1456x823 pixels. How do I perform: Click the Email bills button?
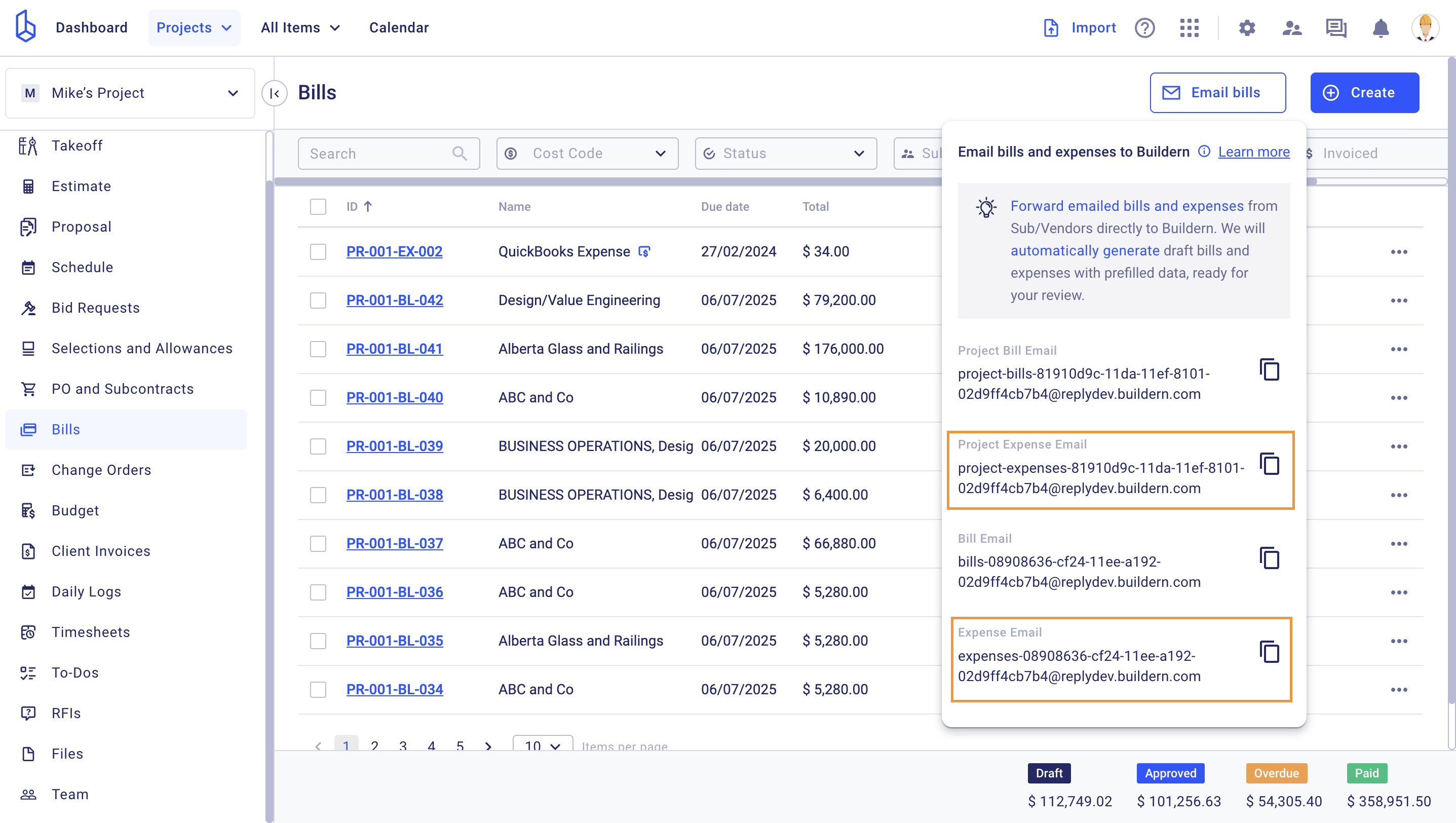pyautogui.click(x=1217, y=93)
